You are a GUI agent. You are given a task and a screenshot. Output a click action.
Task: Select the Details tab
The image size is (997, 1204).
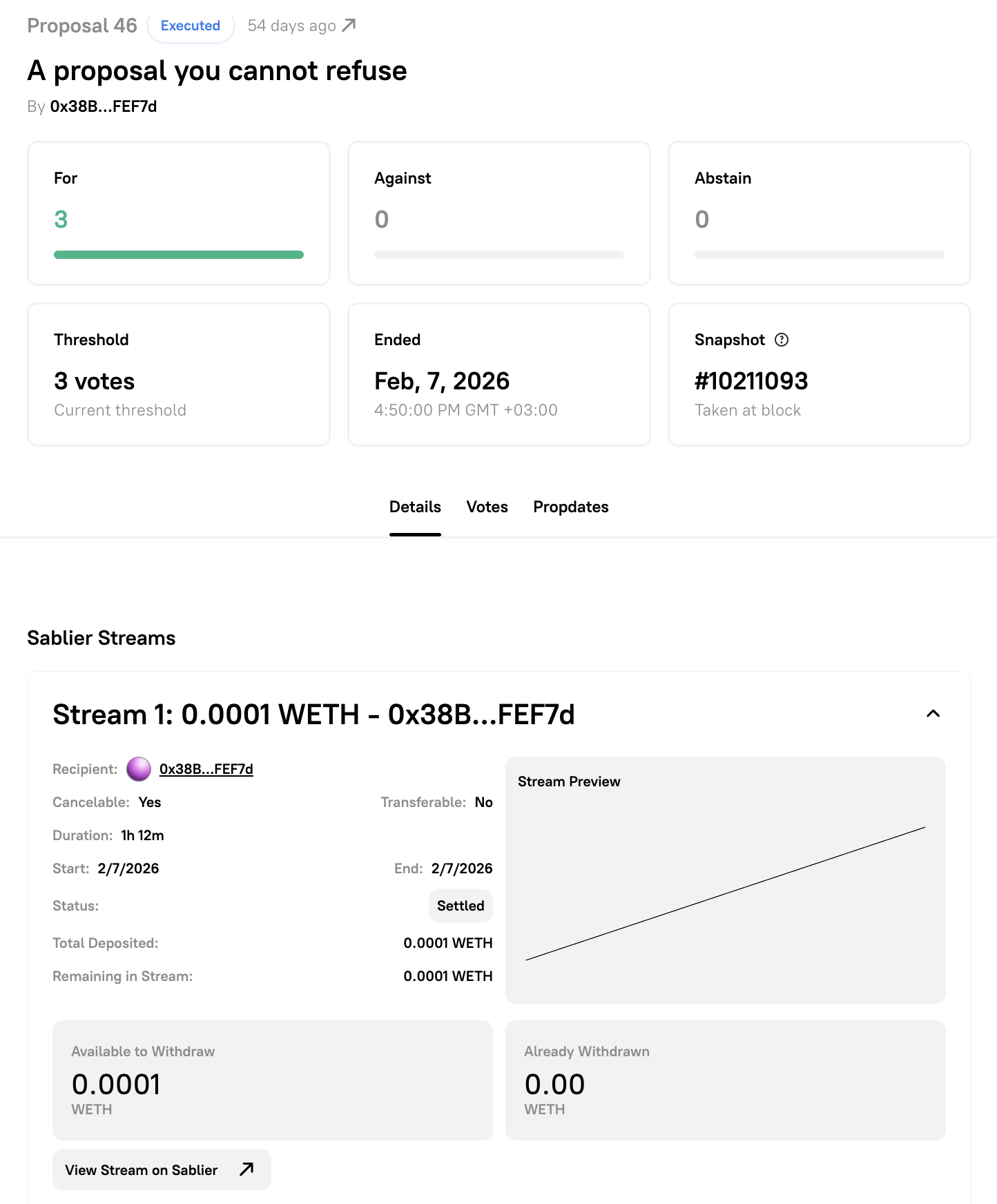[415, 507]
